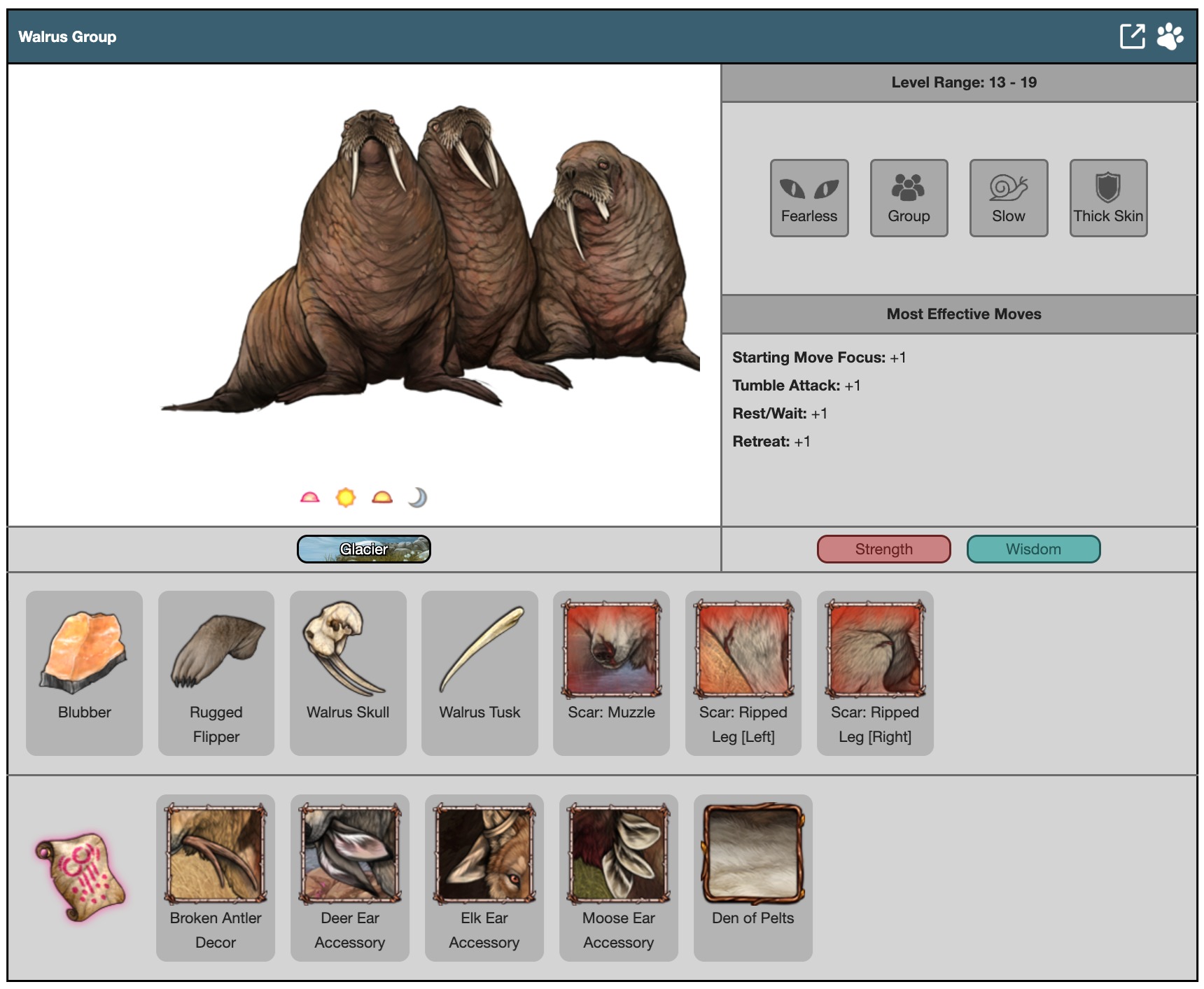Click the Slow snail trait icon

click(1008, 198)
